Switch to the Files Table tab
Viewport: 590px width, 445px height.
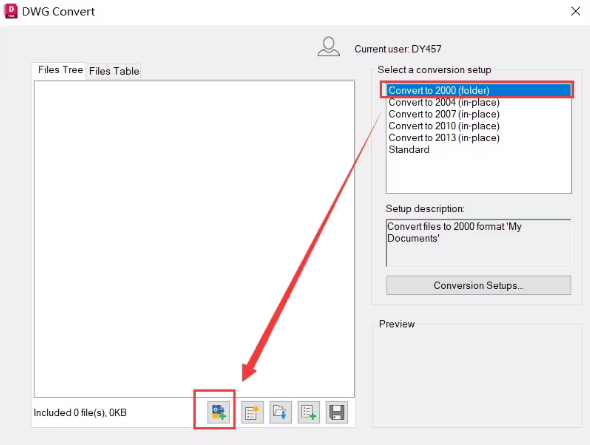[x=114, y=71]
